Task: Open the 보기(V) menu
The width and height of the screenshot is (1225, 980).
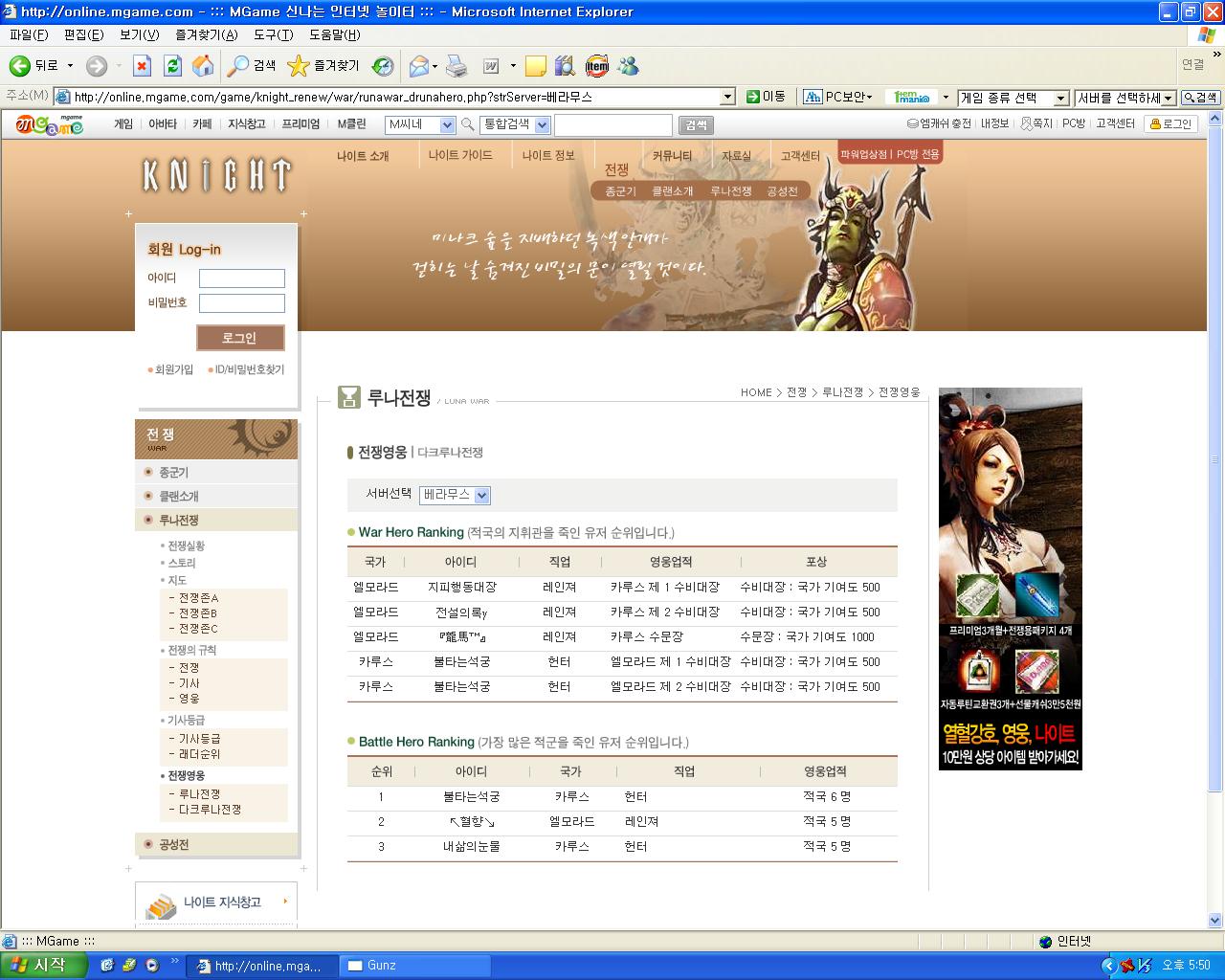Action: click(x=140, y=34)
